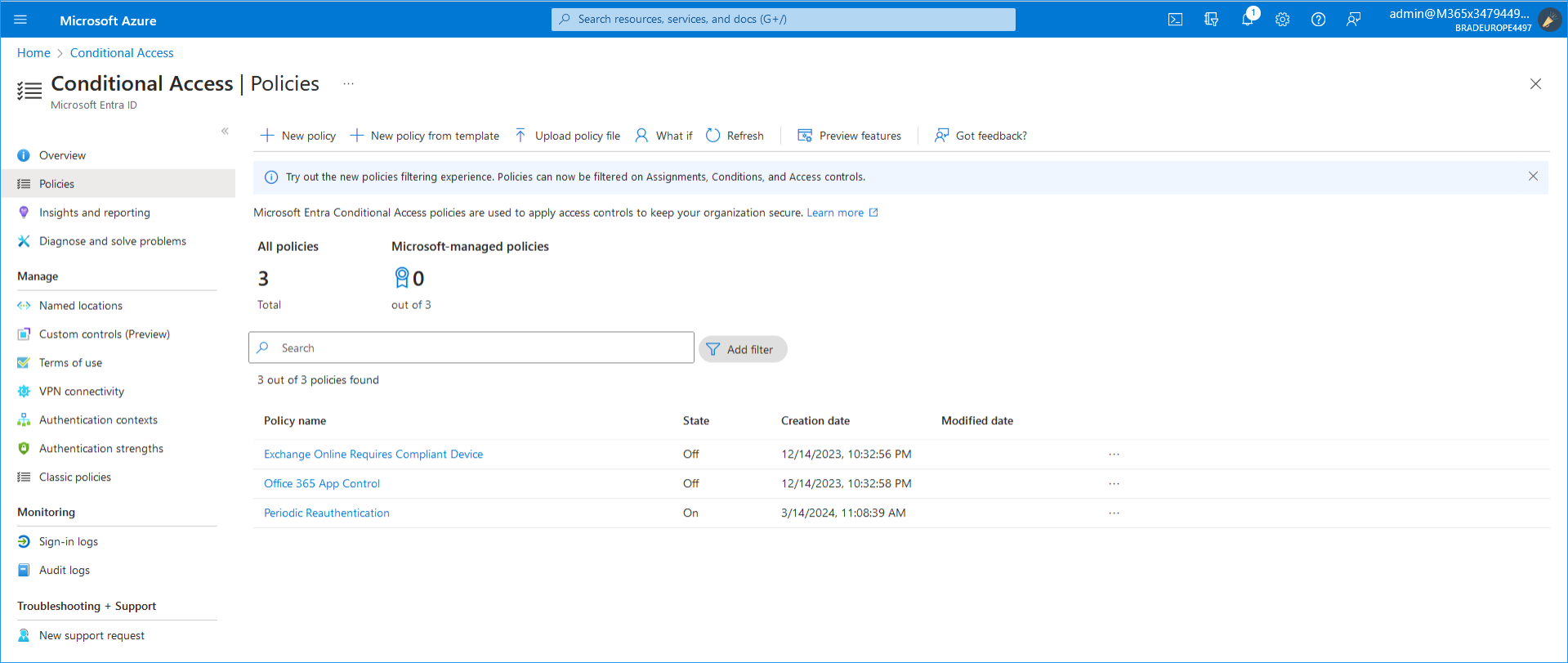Open Classic policies
This screenshot has width=1568, height=663.
(x=74, y=477)
